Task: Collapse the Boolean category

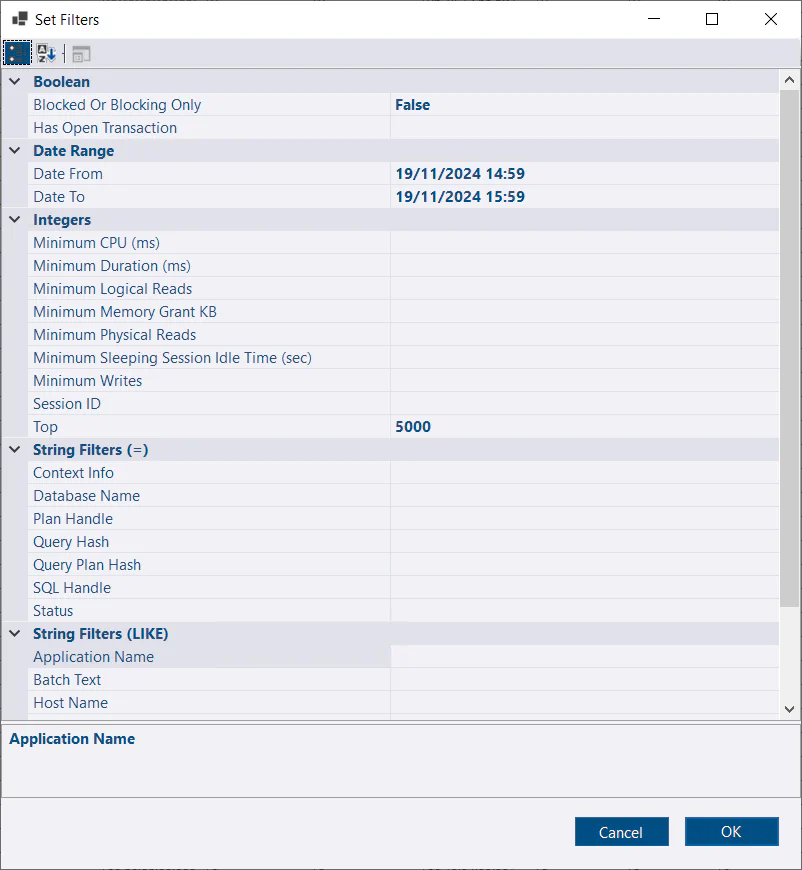Action: click(x=15, y=82)
